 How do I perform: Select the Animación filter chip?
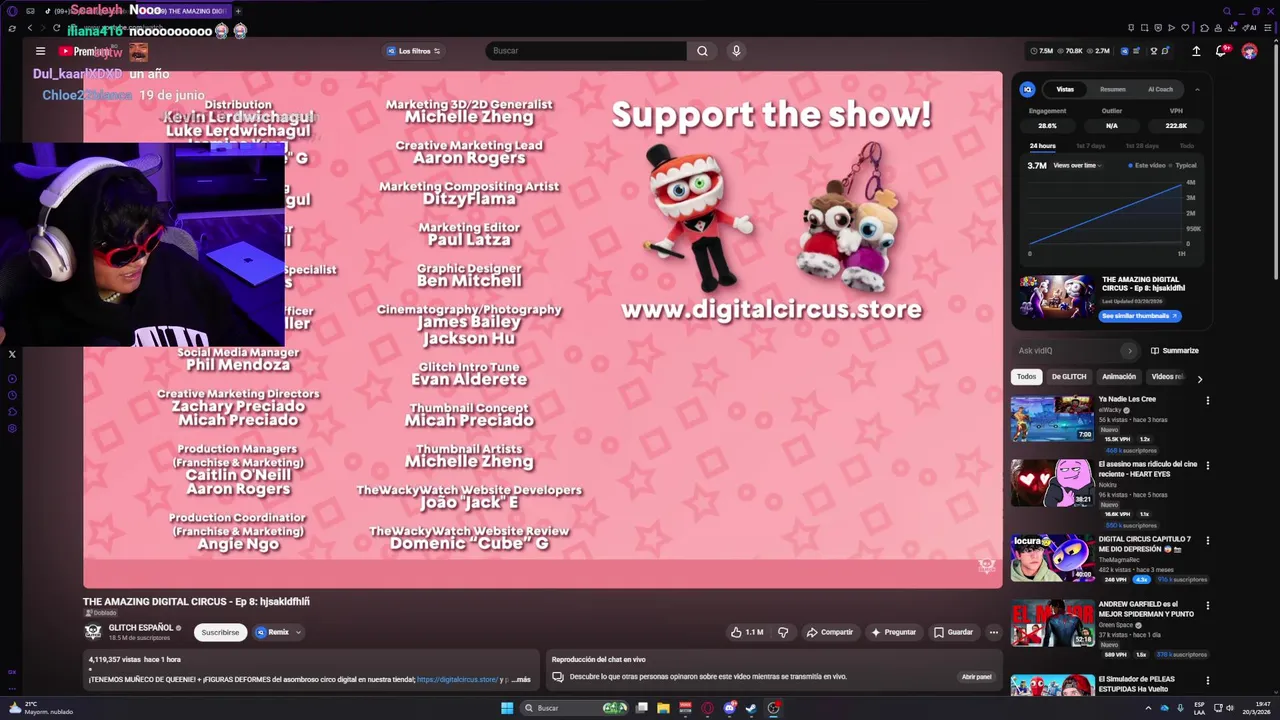[1119, 377]
